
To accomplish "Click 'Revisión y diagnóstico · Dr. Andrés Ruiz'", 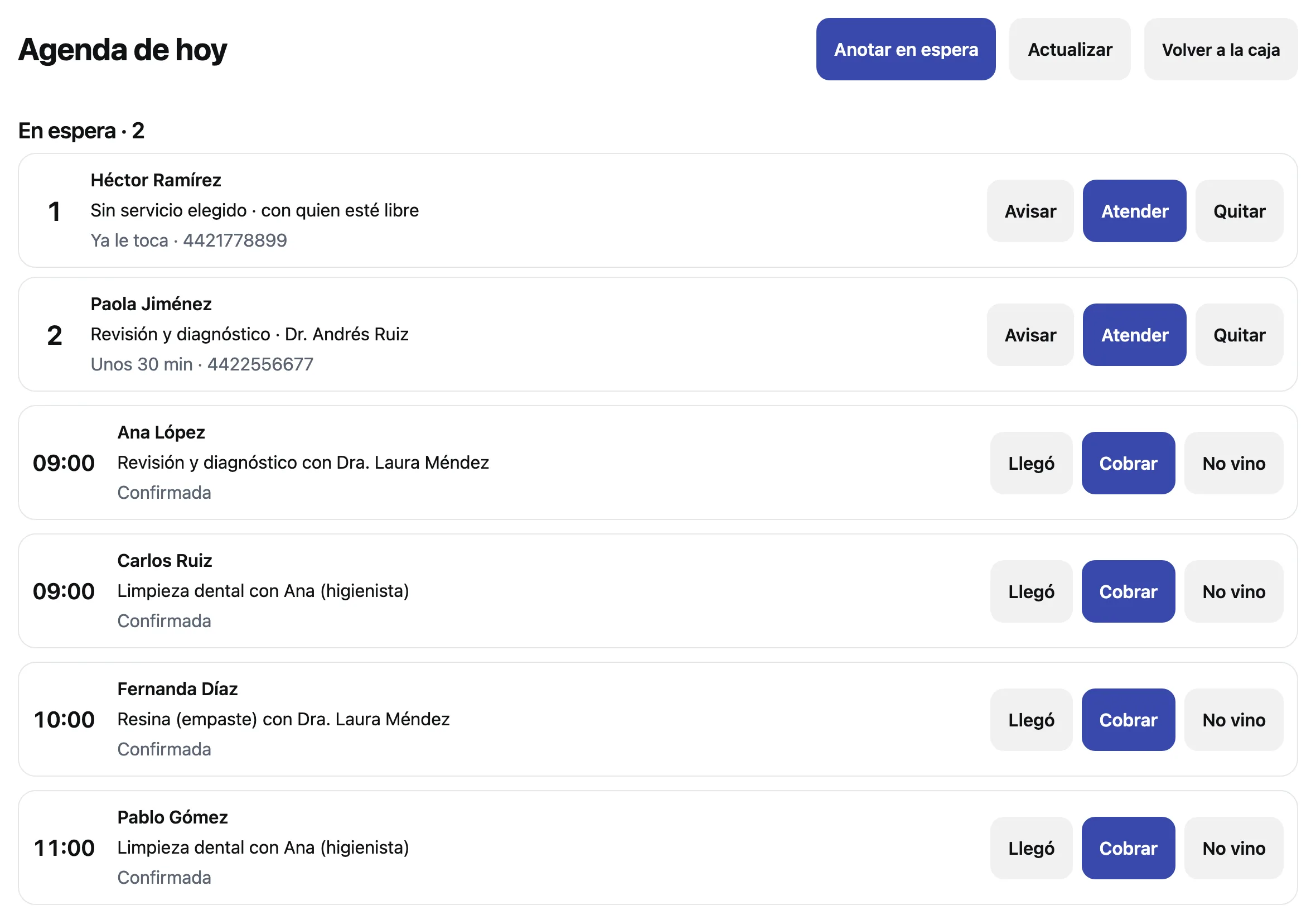I will [249, 334].
